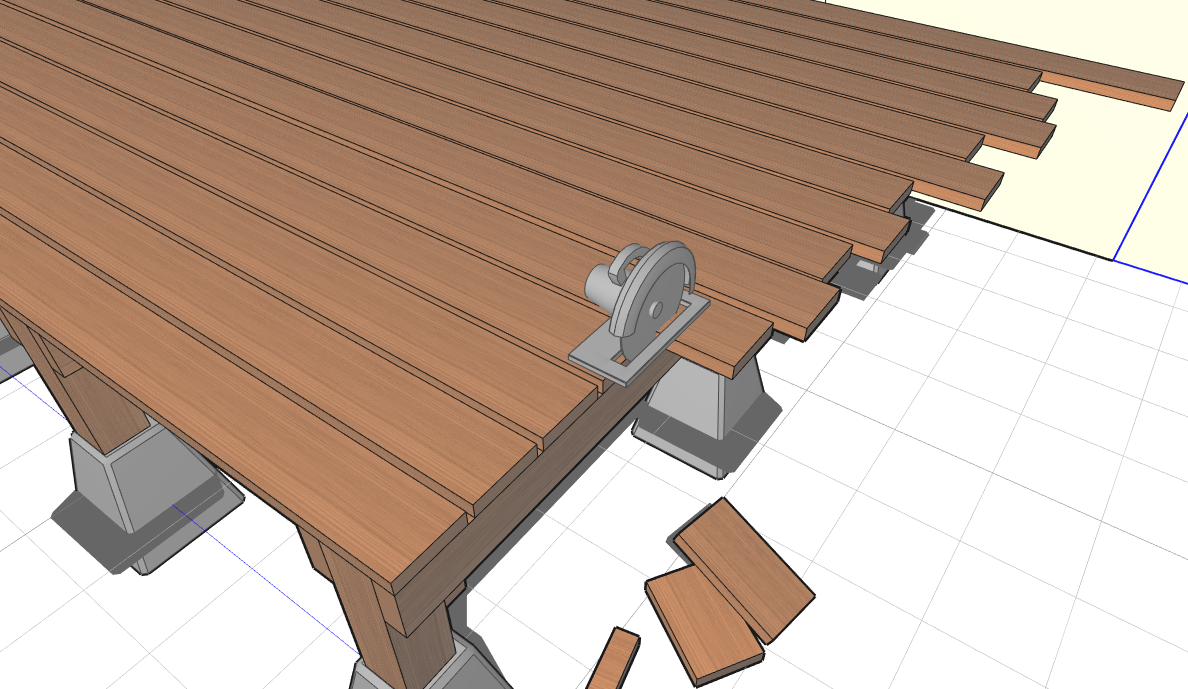This screenshot has height=689, width=1188.
Task: Select the medium cut-off board scrap on ground
Action: coord(703,625)
